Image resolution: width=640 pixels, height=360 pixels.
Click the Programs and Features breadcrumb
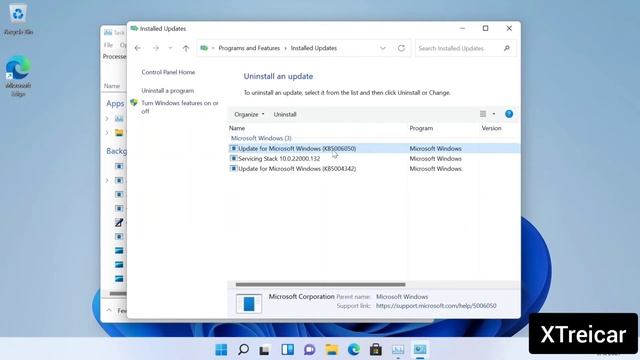point(249,48)
